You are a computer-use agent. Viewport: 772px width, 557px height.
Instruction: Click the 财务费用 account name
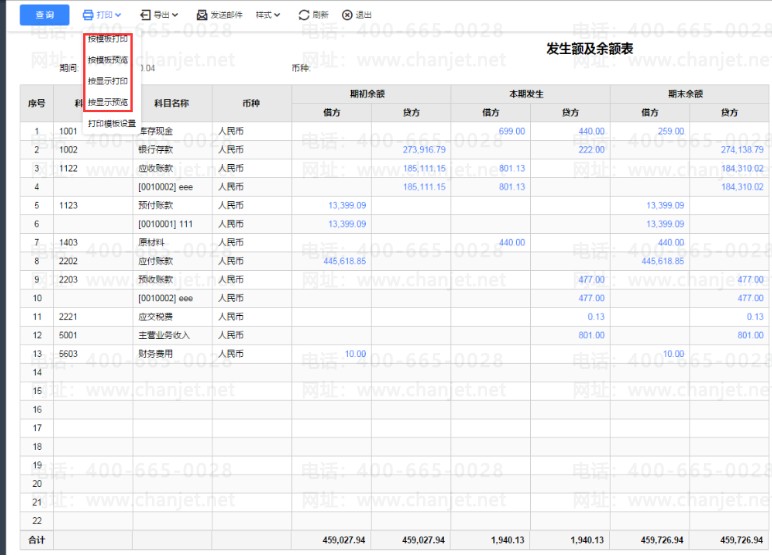coord(156,354)
